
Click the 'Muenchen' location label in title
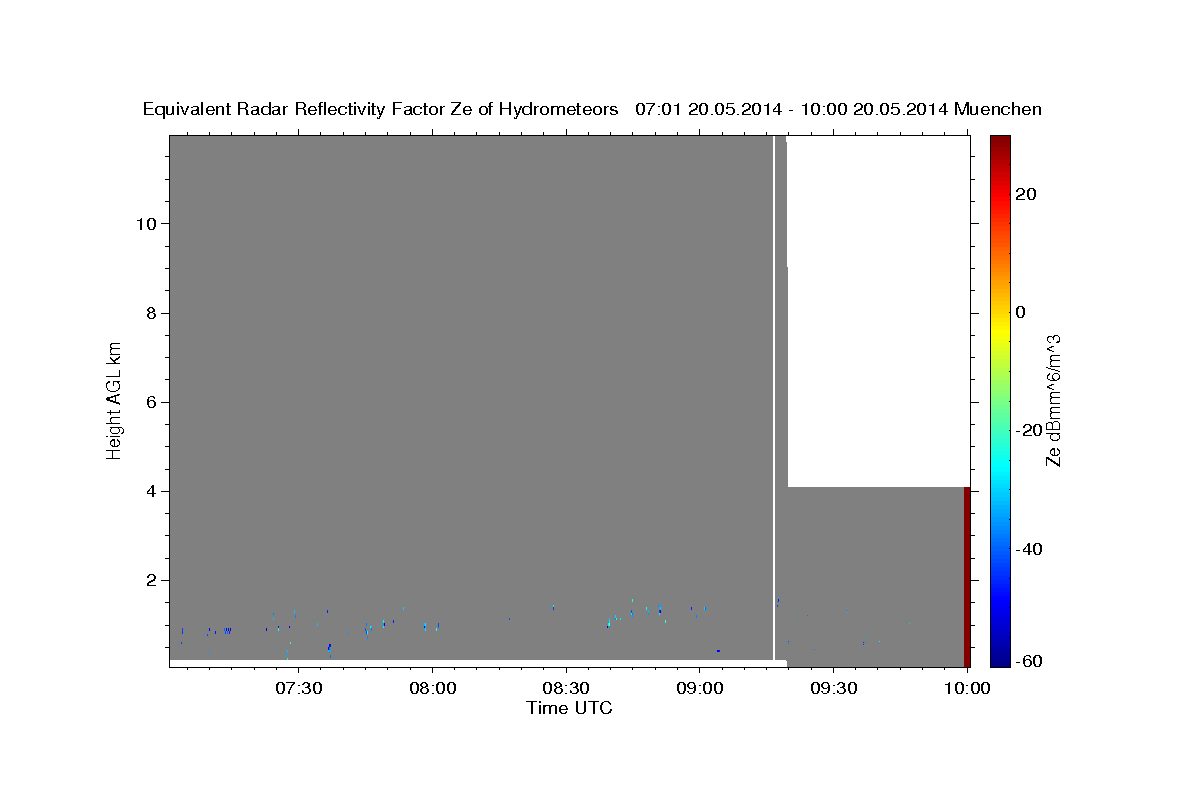click(998, 110)
